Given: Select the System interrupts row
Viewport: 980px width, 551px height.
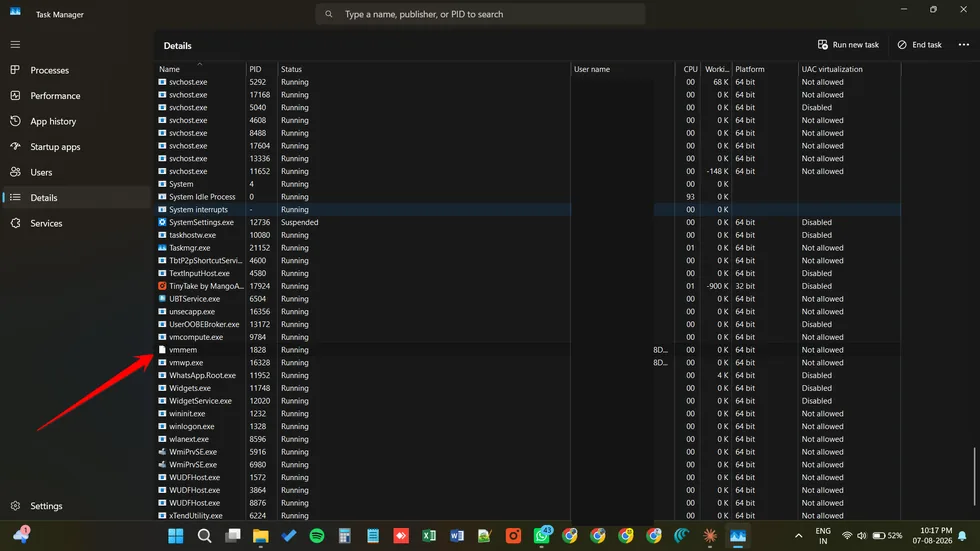Looking at the screenshot, I should 528,209.
